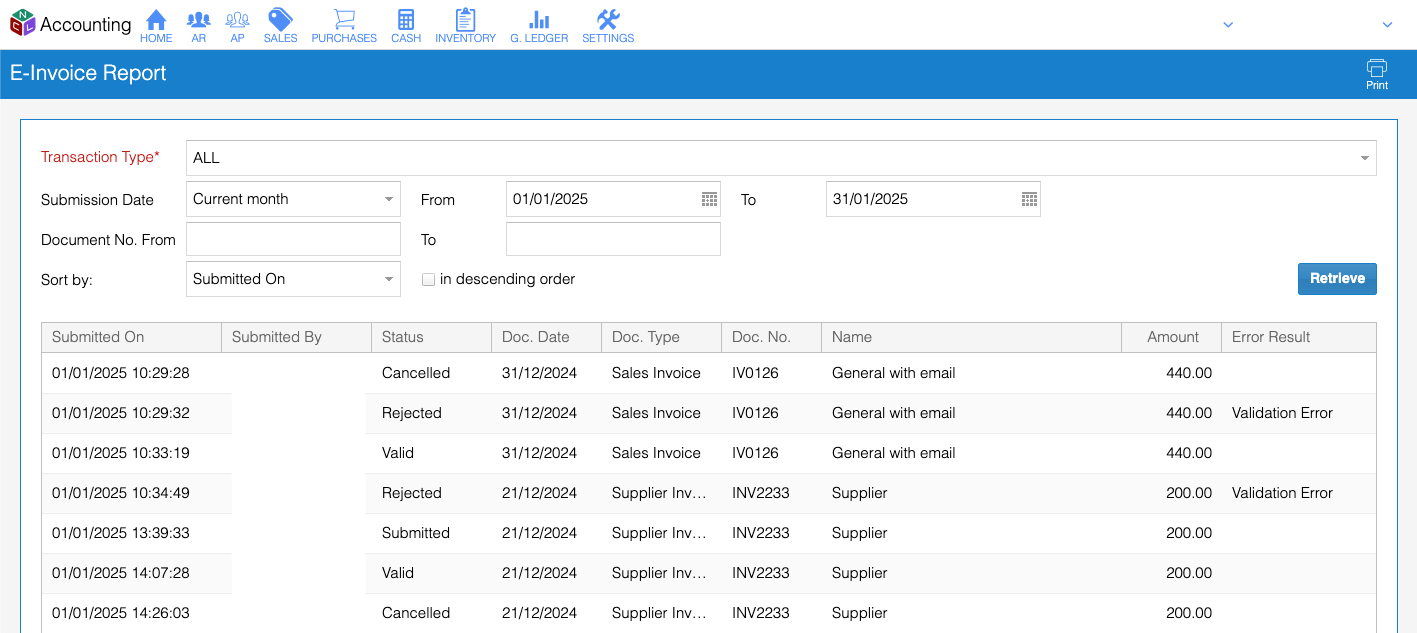Click the INVENTORY icon
The width and height of the screenshot is (1417, 633).
464,24
